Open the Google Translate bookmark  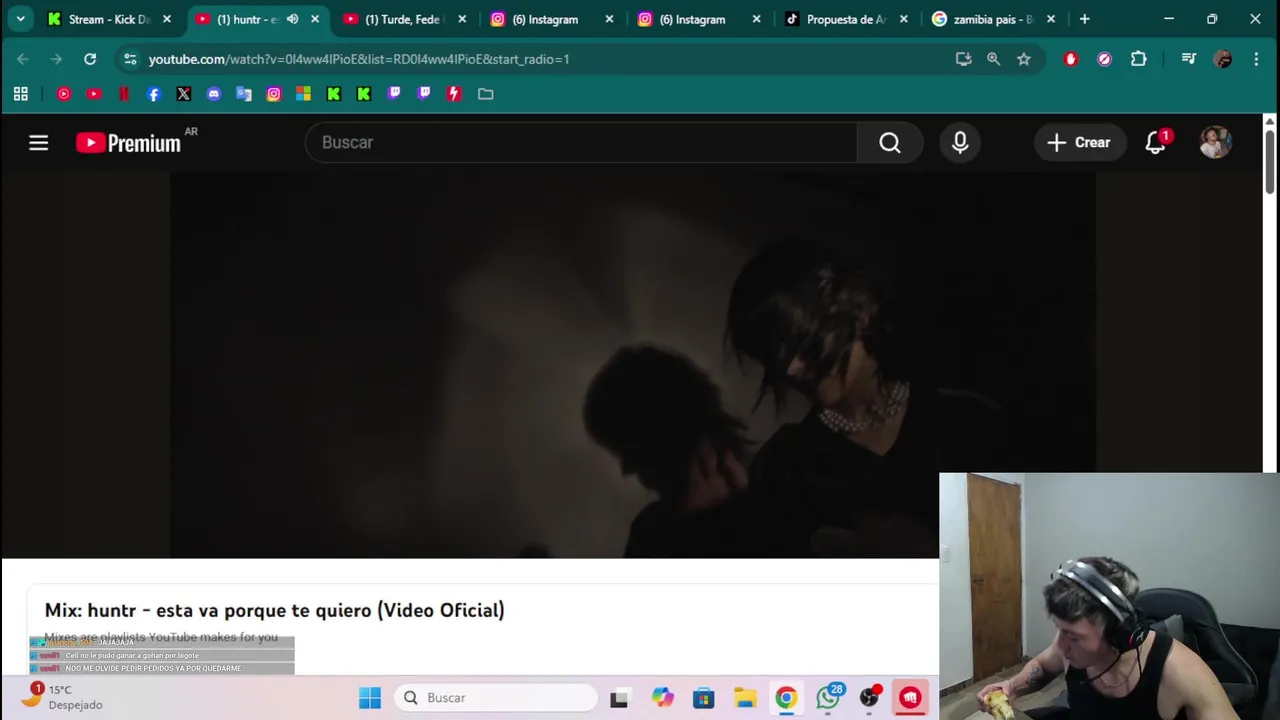[x=244, y=94]
